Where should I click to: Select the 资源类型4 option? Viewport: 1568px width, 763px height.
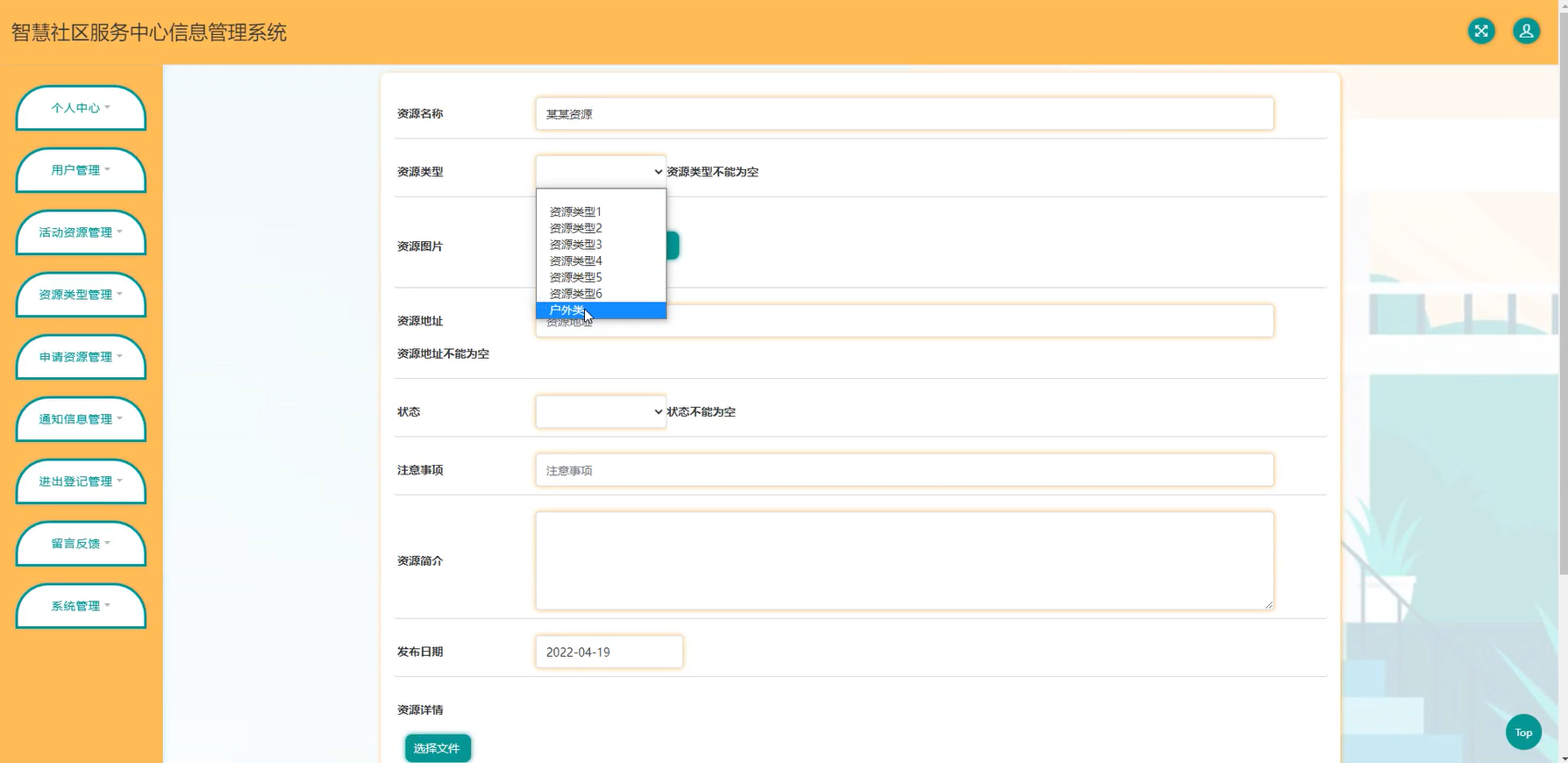coord(601,260)
